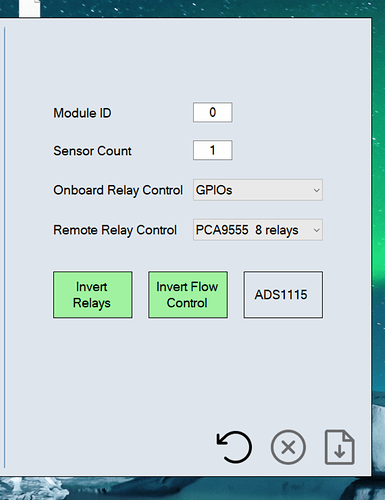Click the Module ID input field
Image resolution: width=385 pixels, height=500 pixels.
[x=213, y=112]
